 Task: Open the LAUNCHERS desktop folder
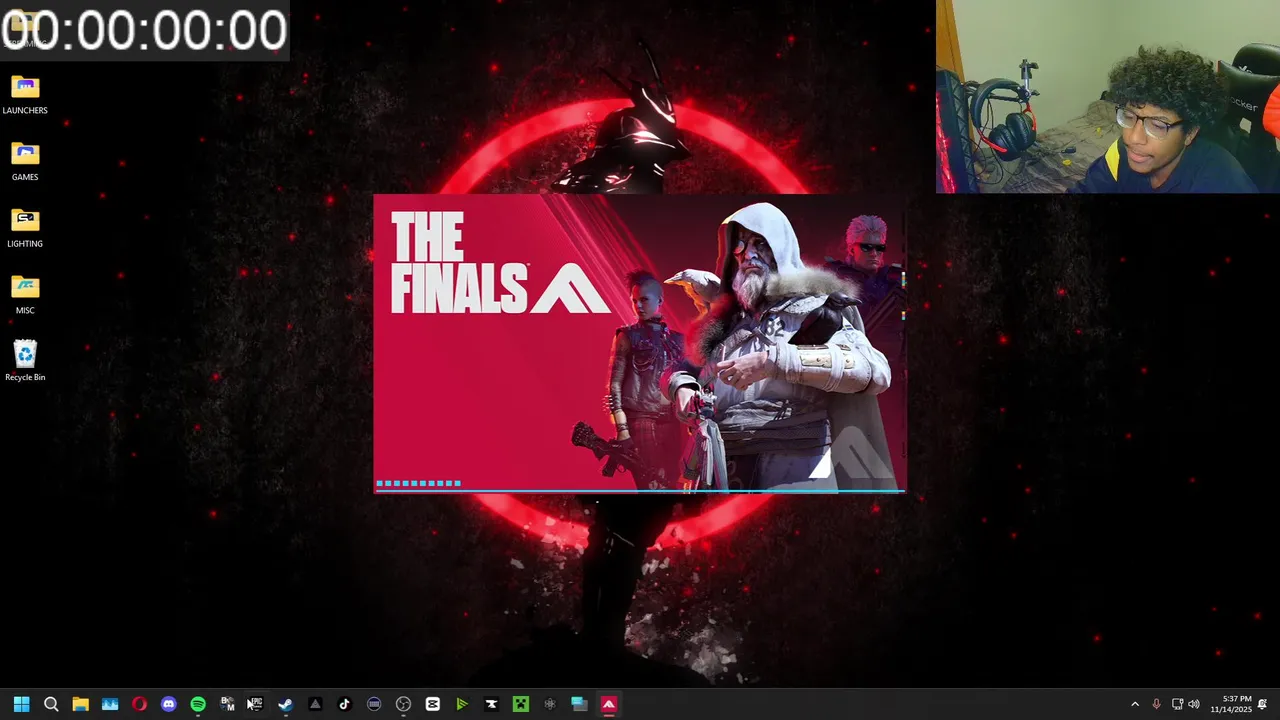(x=25, y=95)
